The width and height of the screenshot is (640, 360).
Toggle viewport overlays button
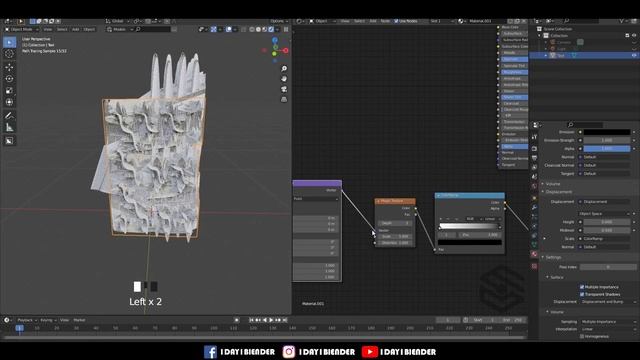click(x=230, y=29)
